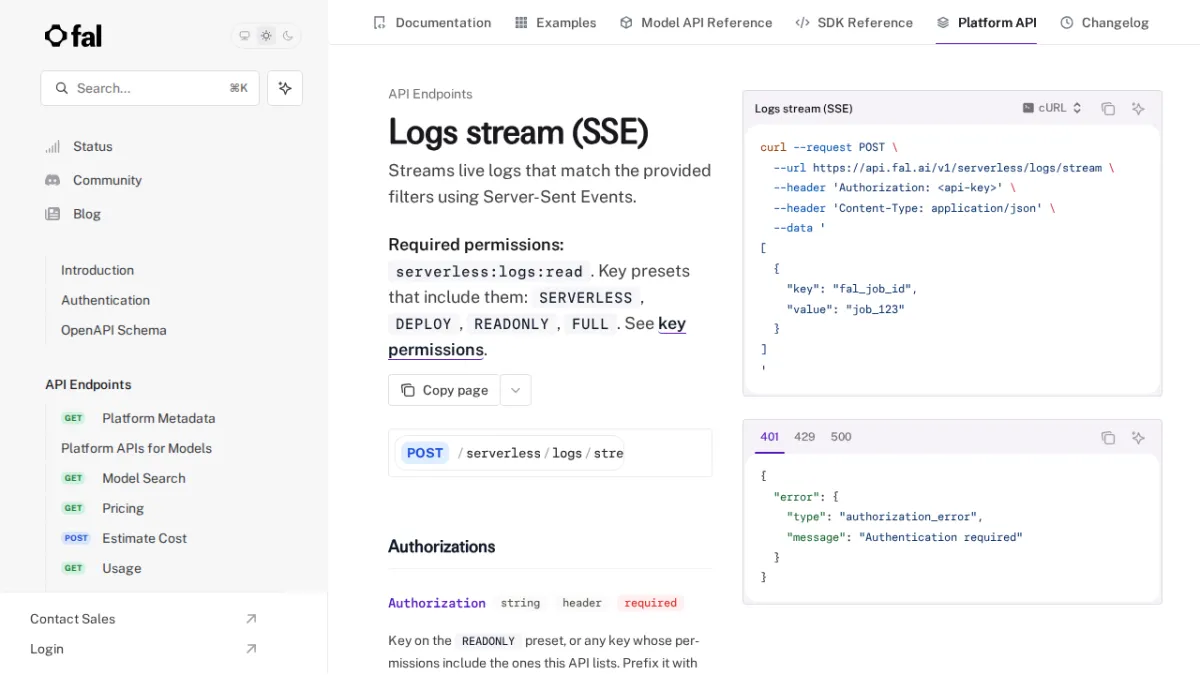Copy the Logs stream cURL request code
Screen dimensions: 1200x675
click(x=1108, y=108)
